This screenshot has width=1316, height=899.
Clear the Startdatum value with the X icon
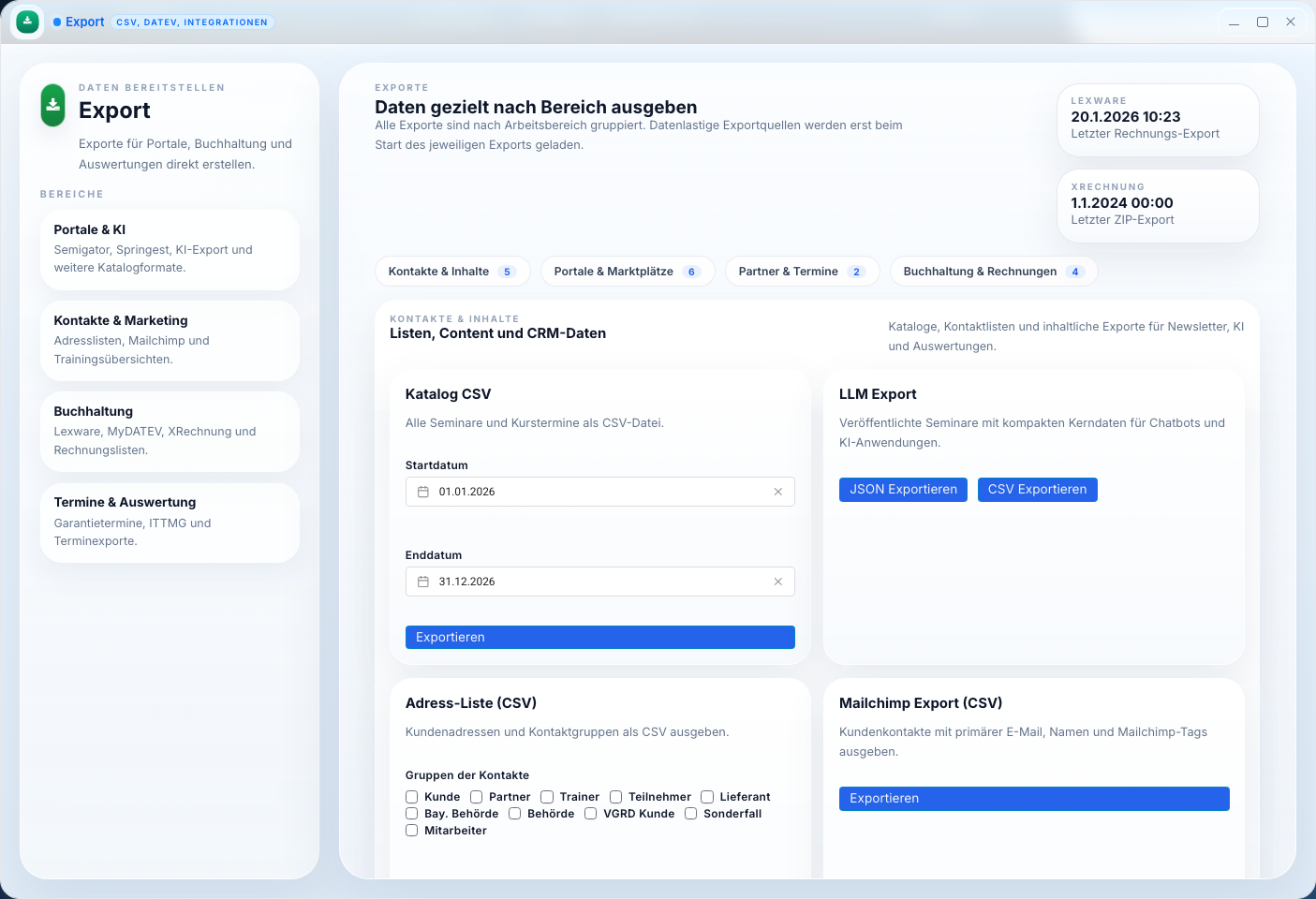point(777,492)
